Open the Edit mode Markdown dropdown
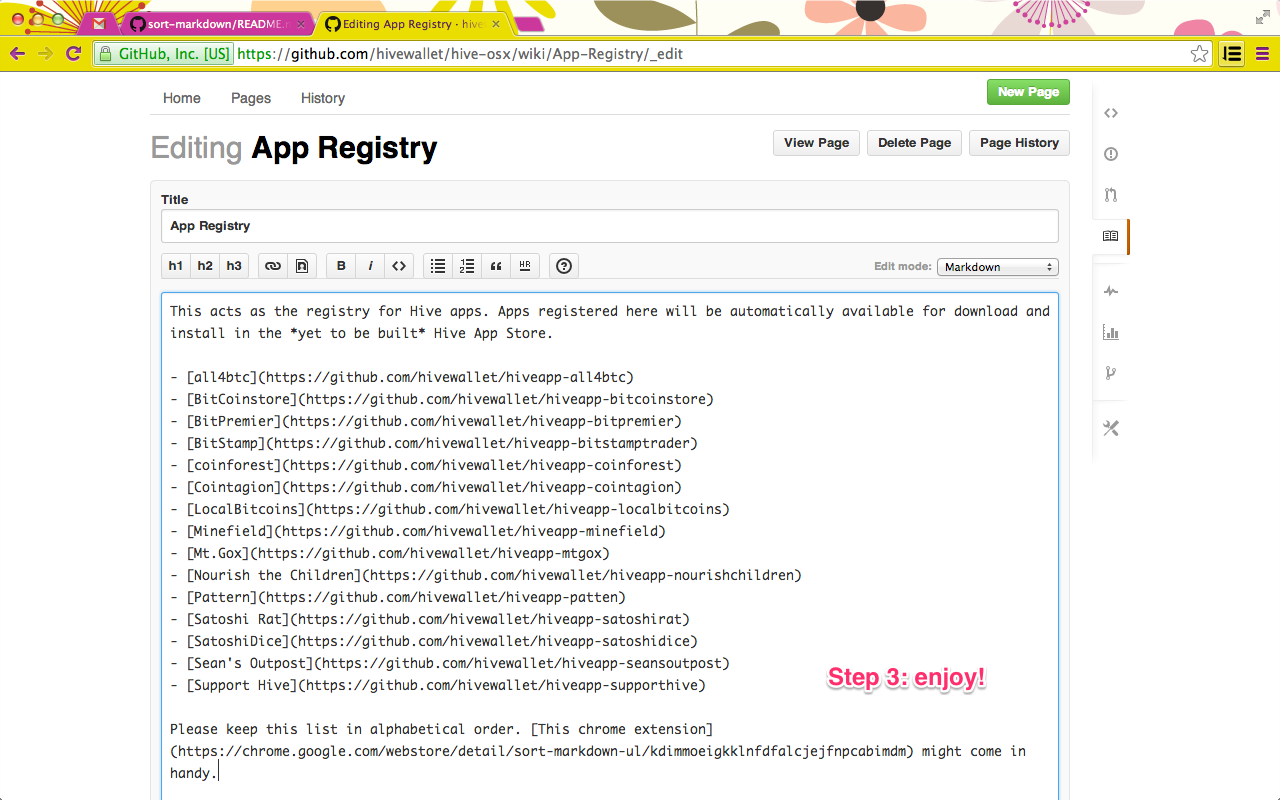The width and height of the screenshot is (1280, 800). pyautogui.click(x=997, y=267)
